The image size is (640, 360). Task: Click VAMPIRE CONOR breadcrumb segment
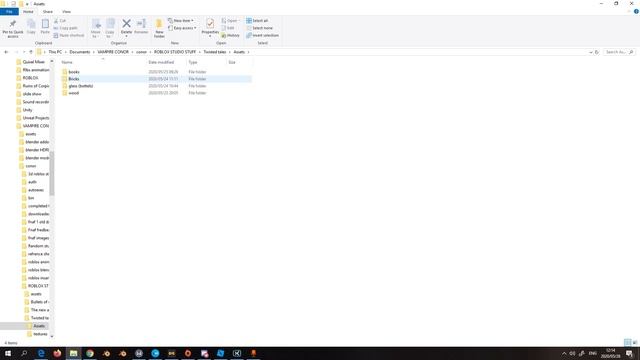pyautogui.click(x=113, y=52)
